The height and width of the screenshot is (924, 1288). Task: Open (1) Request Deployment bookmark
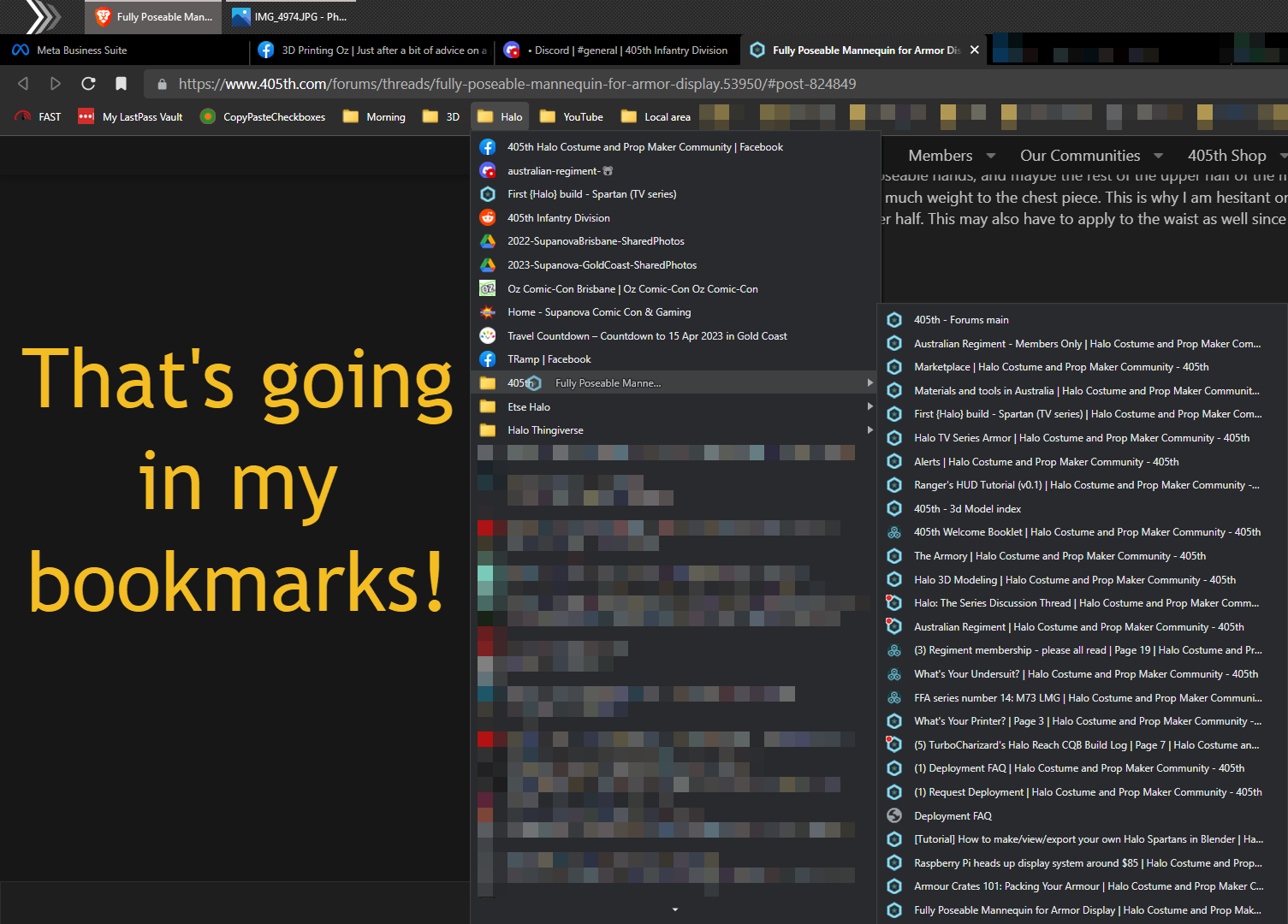[1082, 792]
